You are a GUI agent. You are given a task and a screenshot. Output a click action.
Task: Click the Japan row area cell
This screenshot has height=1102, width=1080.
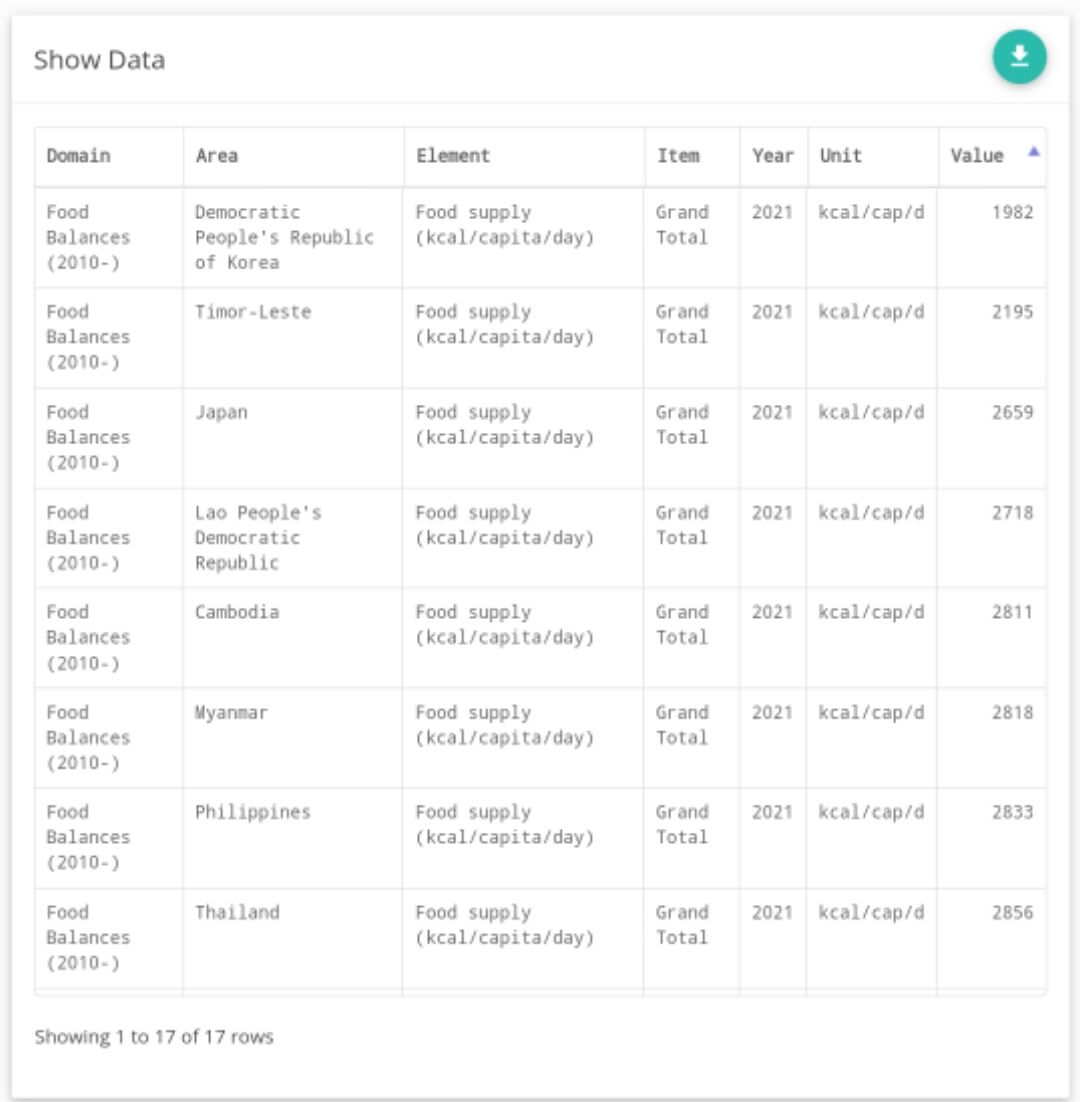pyautogui.click(x=221, y=412)
